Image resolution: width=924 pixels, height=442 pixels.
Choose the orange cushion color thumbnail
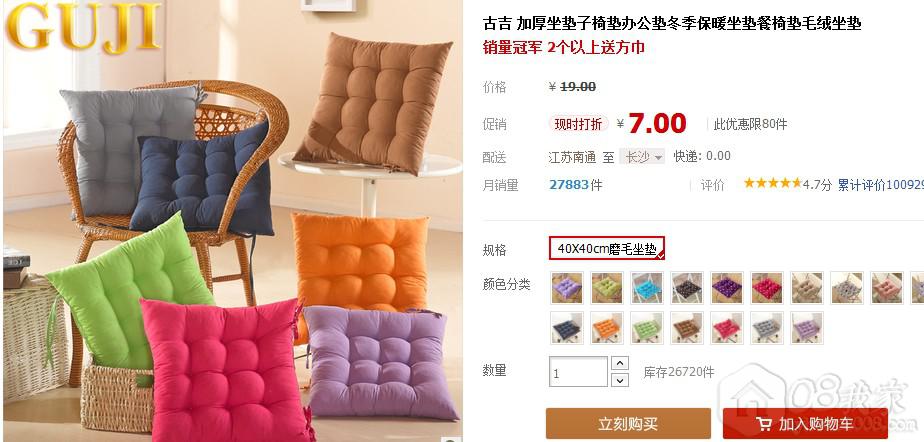click(x=607, y=328)
